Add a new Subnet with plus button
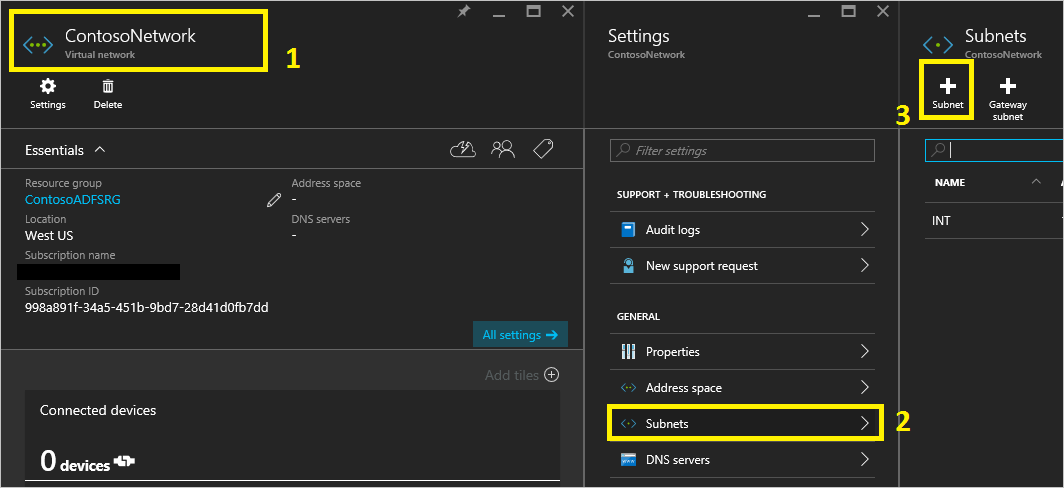The width and height of the screenshot is (1064, 488). (947, 92)
